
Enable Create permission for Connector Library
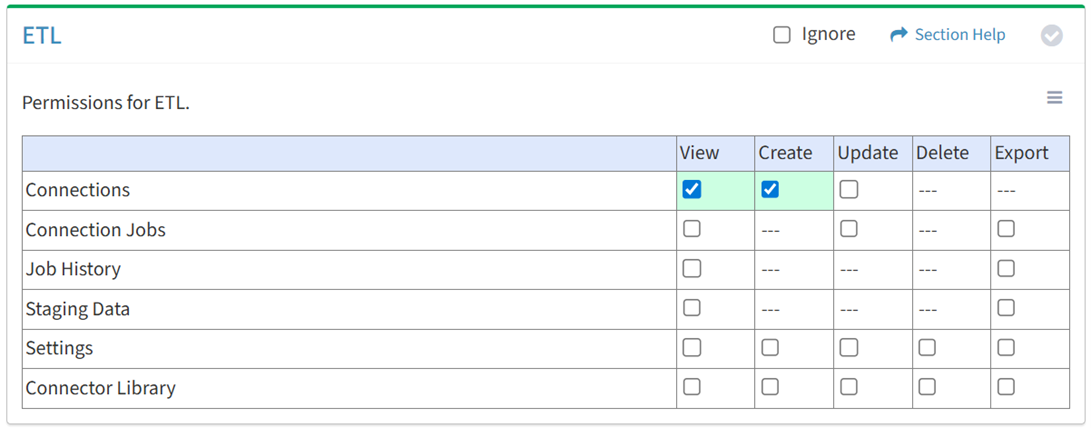(770, 387)
